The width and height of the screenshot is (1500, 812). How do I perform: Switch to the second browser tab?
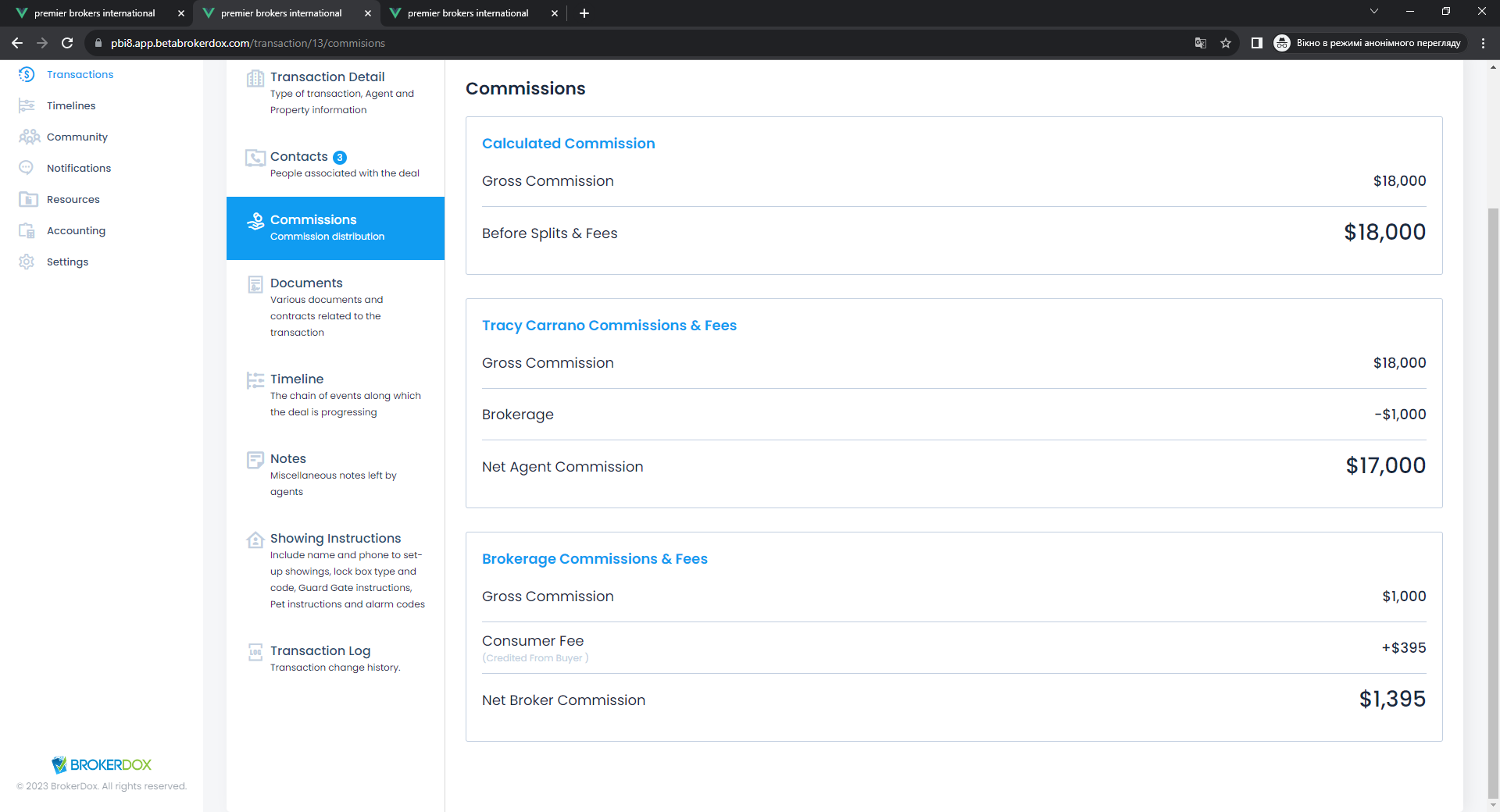pos(281,13)
